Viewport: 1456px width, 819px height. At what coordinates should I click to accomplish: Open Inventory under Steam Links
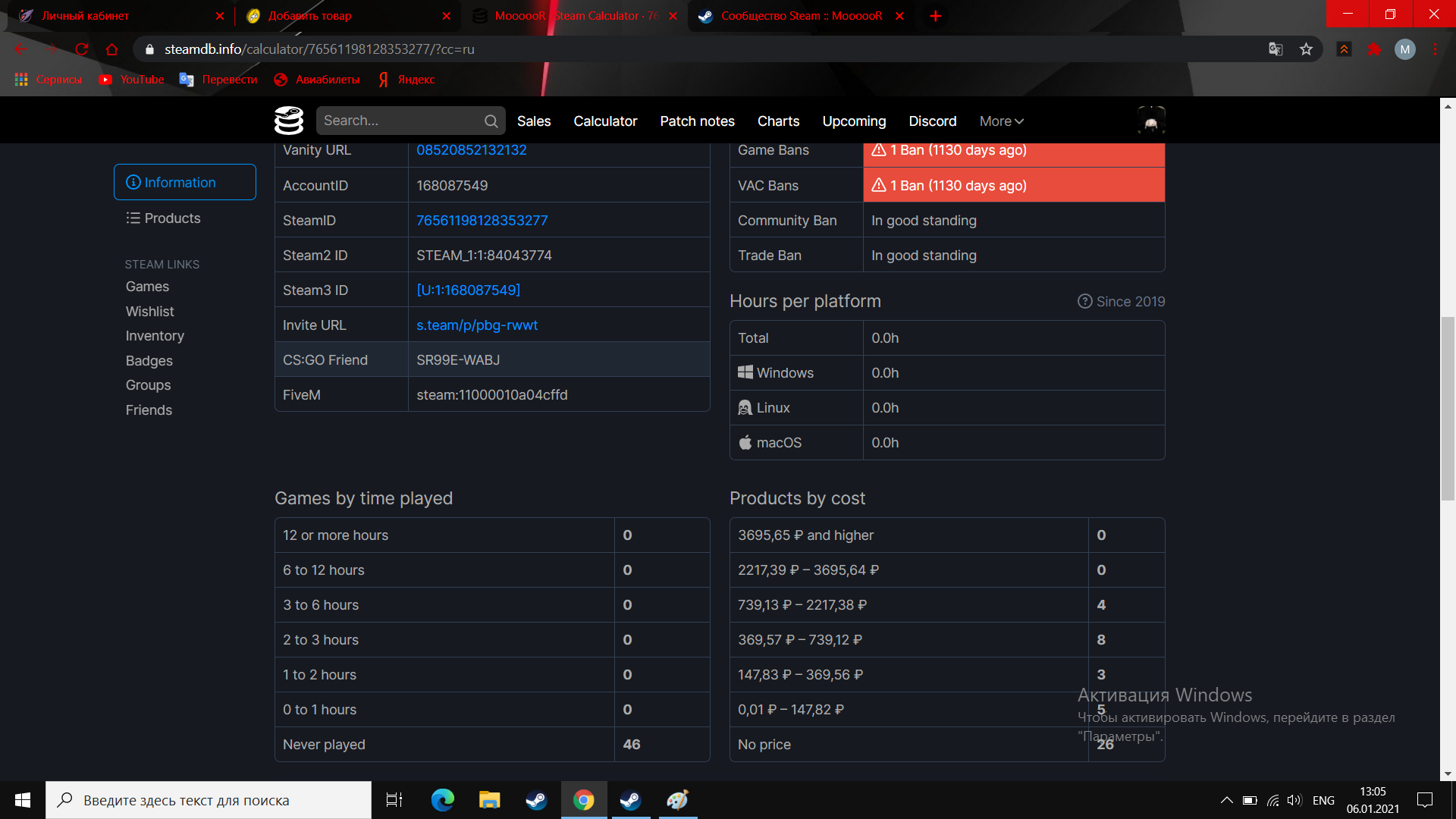point(155,336)
